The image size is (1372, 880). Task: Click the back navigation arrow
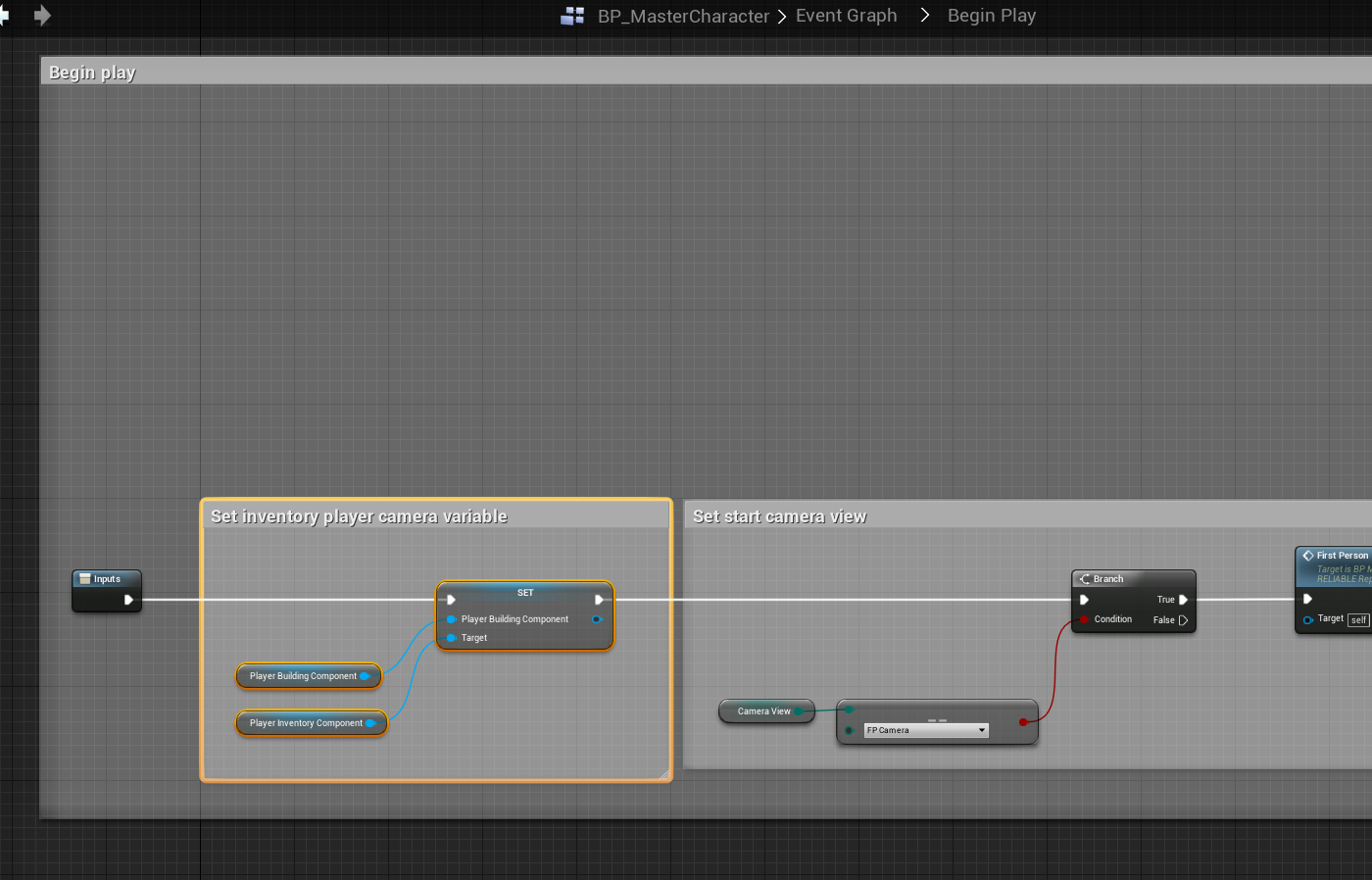pos(4,16)
